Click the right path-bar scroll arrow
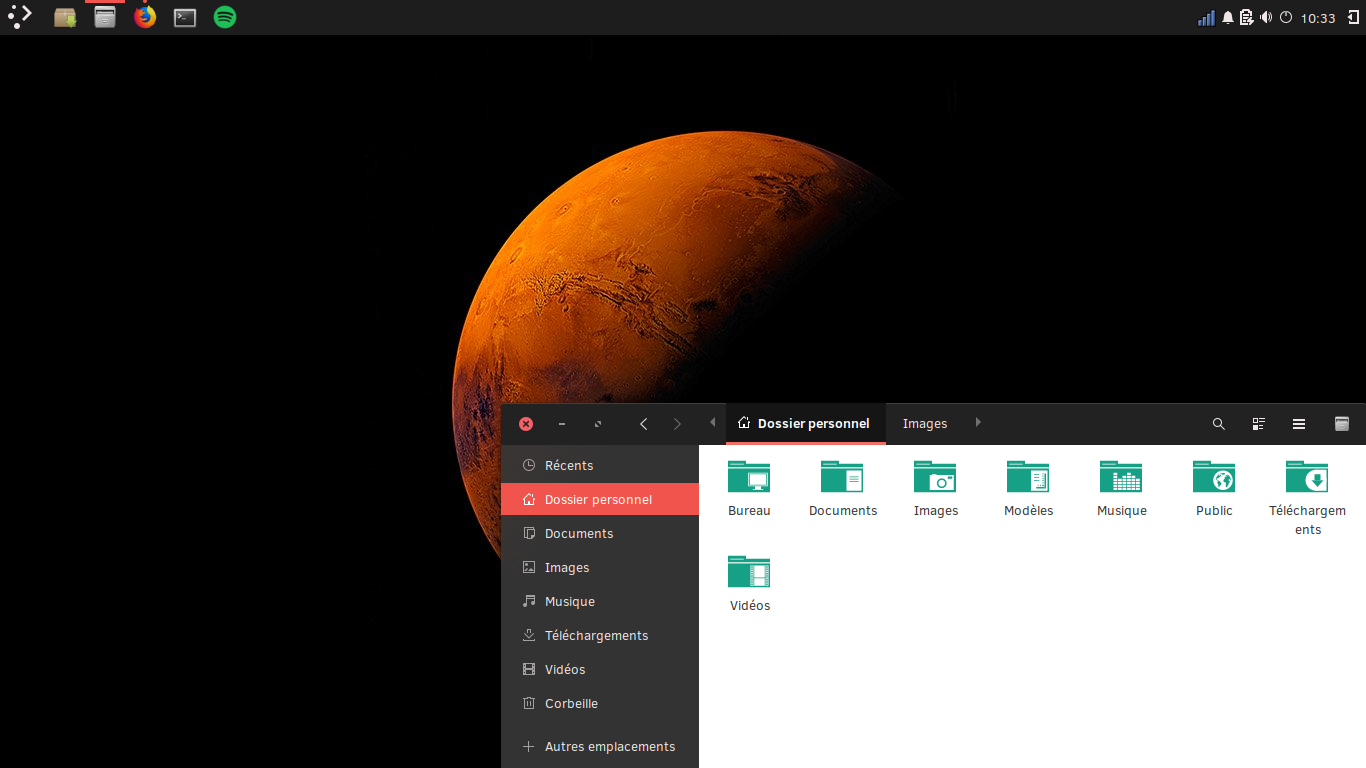The height and width of the screenshot is (768, 1366). tap(978, 423)
